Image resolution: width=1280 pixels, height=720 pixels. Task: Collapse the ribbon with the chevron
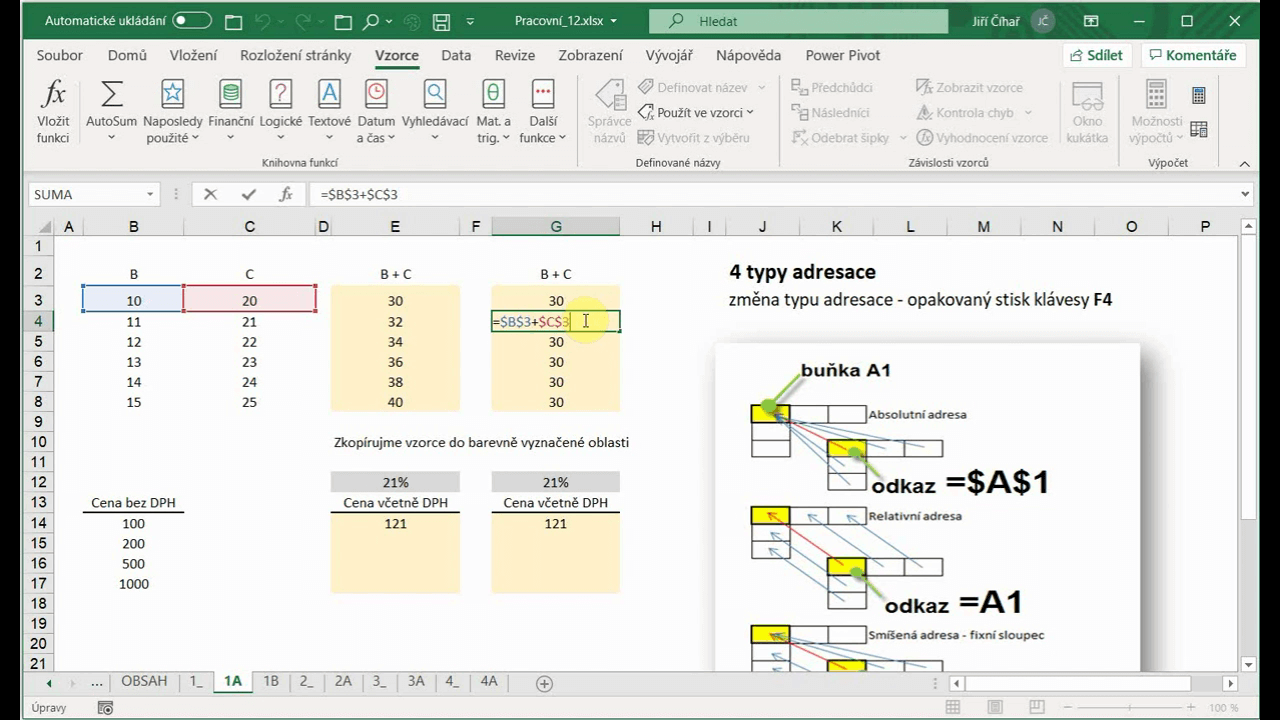(x=1245, y=163)
